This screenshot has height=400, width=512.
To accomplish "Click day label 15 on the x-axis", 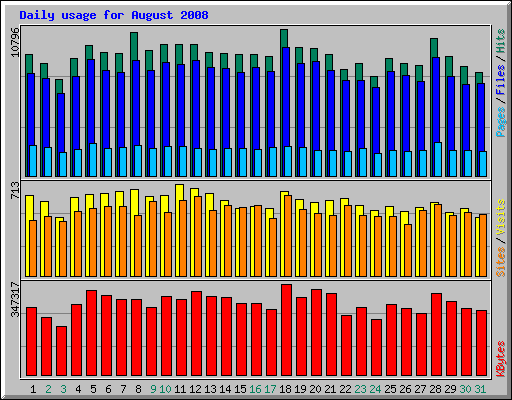I will click(x=240, y=389).
